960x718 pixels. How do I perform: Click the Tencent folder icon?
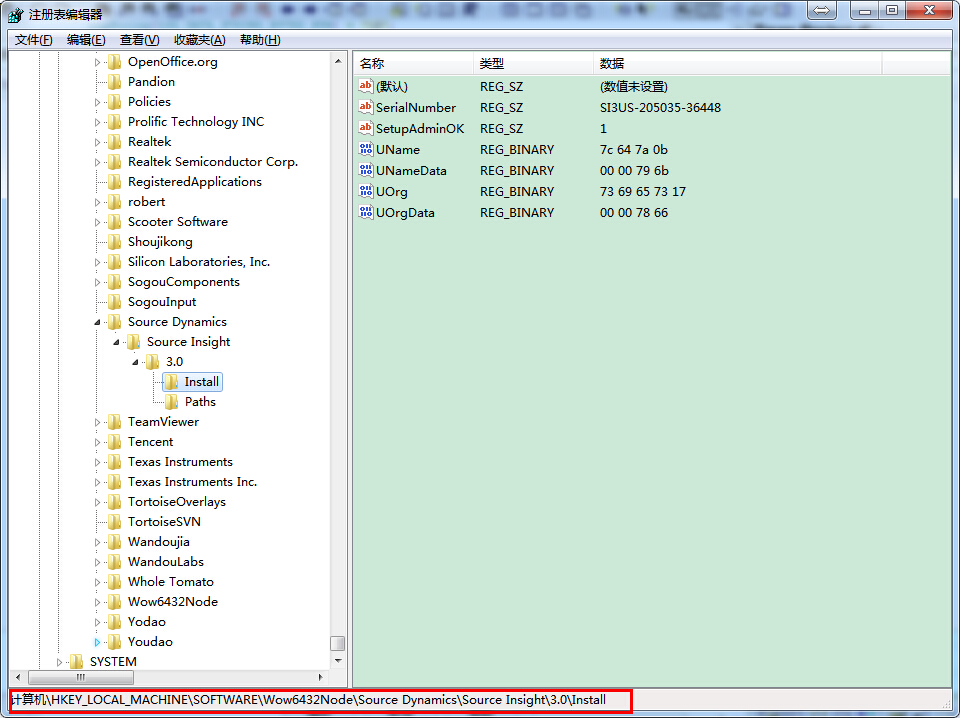pyautogui.click(x=114, y=442)
